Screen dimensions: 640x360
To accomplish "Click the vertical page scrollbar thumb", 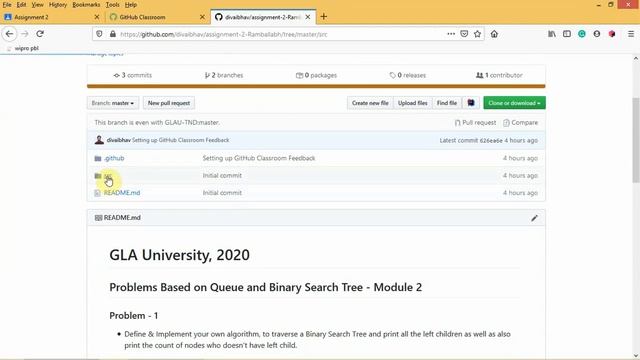I will (636, 140).
